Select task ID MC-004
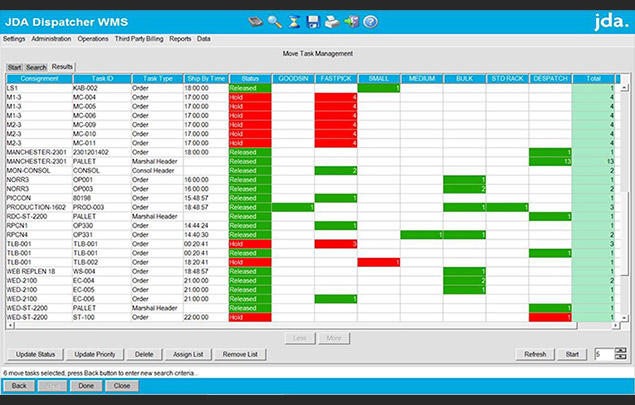This screenshot has width=635, height=405. tap(102, 97)
